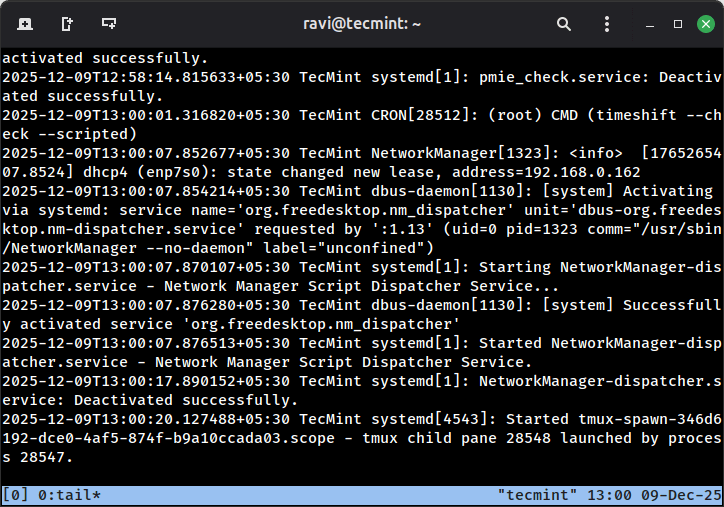This screenshot has height=507, width=724.
Task: Click the "tecmint" hostname in status bar
Action: click(x=537, y=495)
